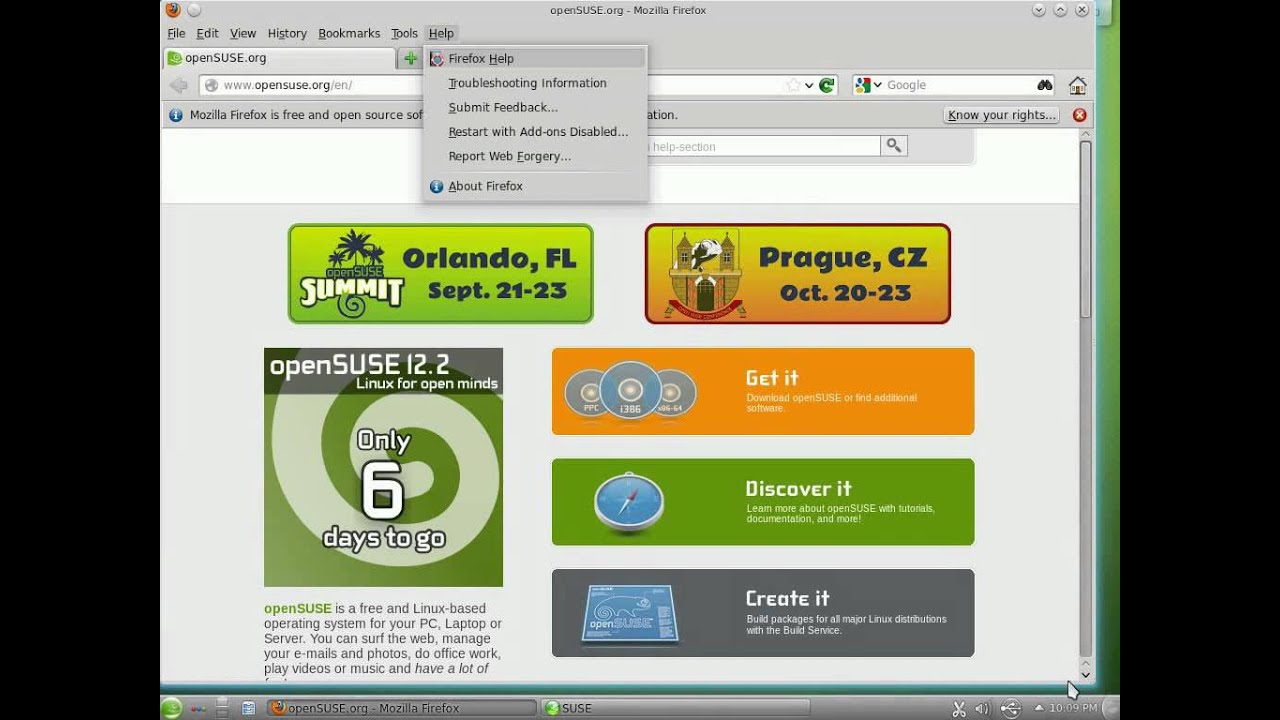Click the keep-above round button beside Firefox icon

[x=194, y=10]
